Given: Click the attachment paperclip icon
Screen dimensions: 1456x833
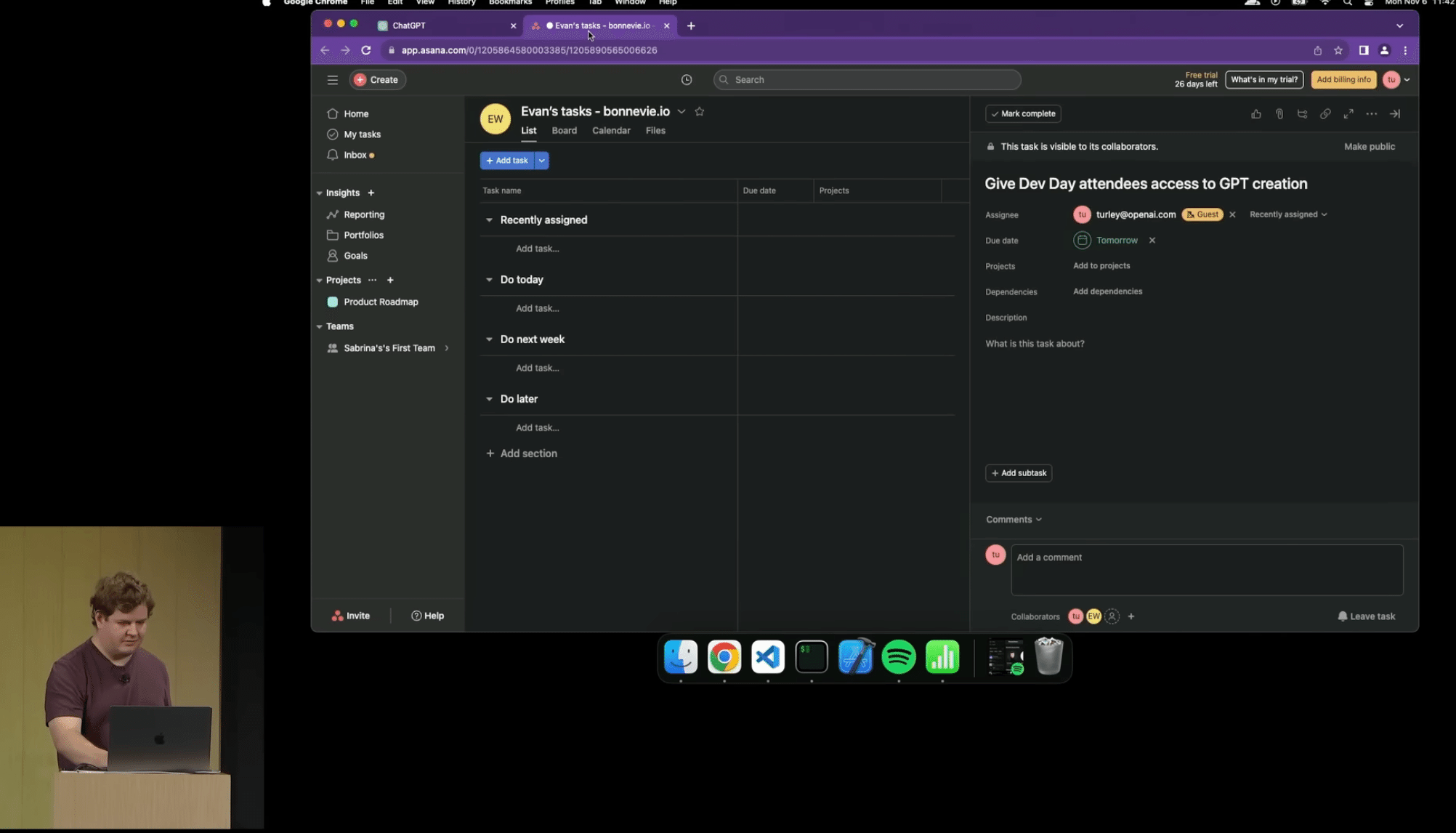Looking at the screenshot, I should pos(1279,113).
